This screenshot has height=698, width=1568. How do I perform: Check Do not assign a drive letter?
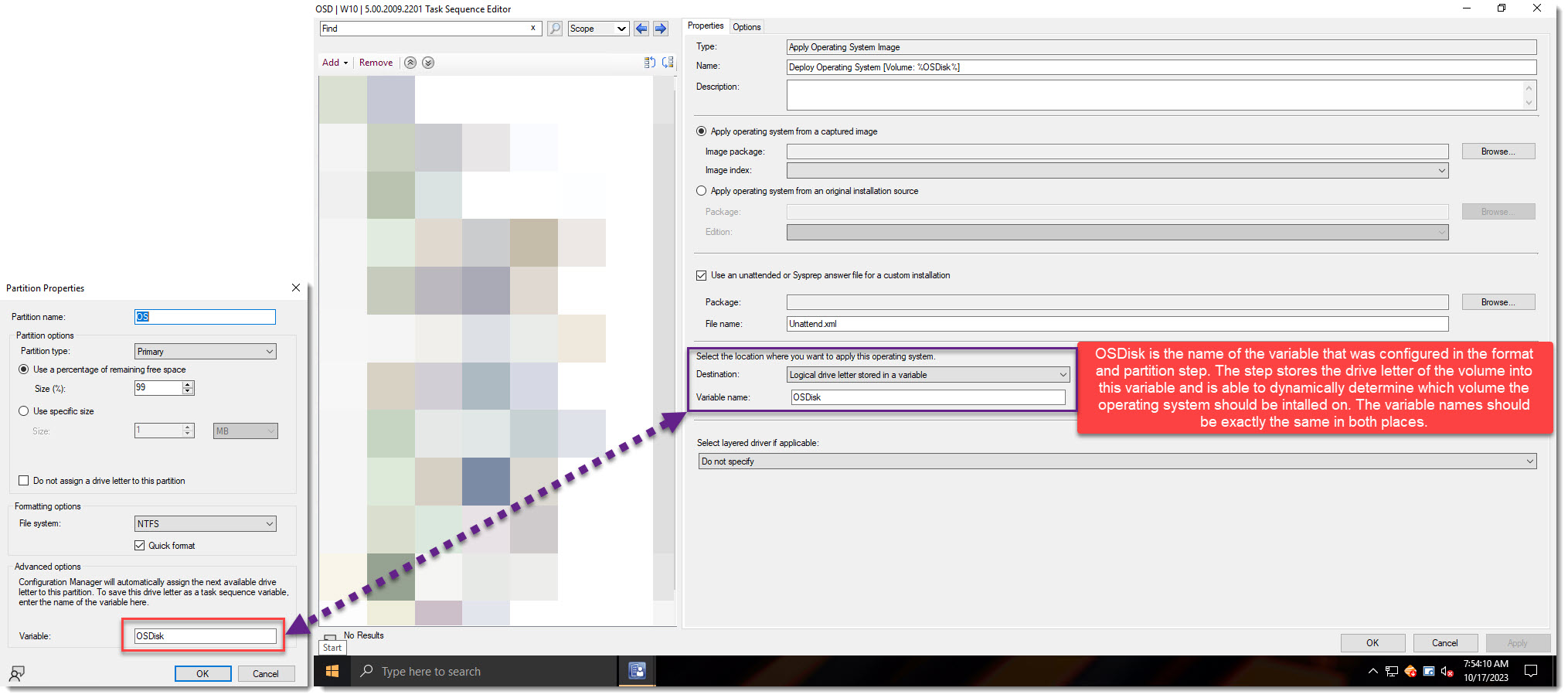[23, 481]
